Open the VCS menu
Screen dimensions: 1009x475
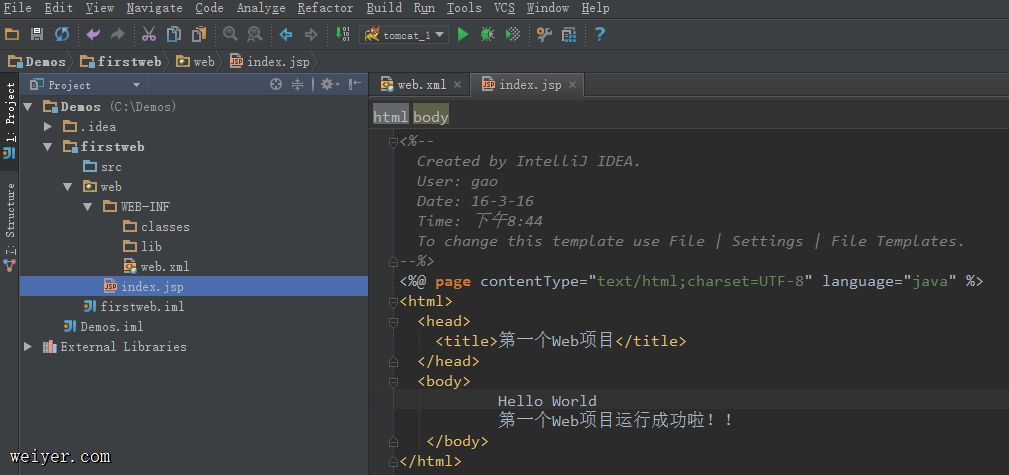pyautogui.click(x=504, y=8)
